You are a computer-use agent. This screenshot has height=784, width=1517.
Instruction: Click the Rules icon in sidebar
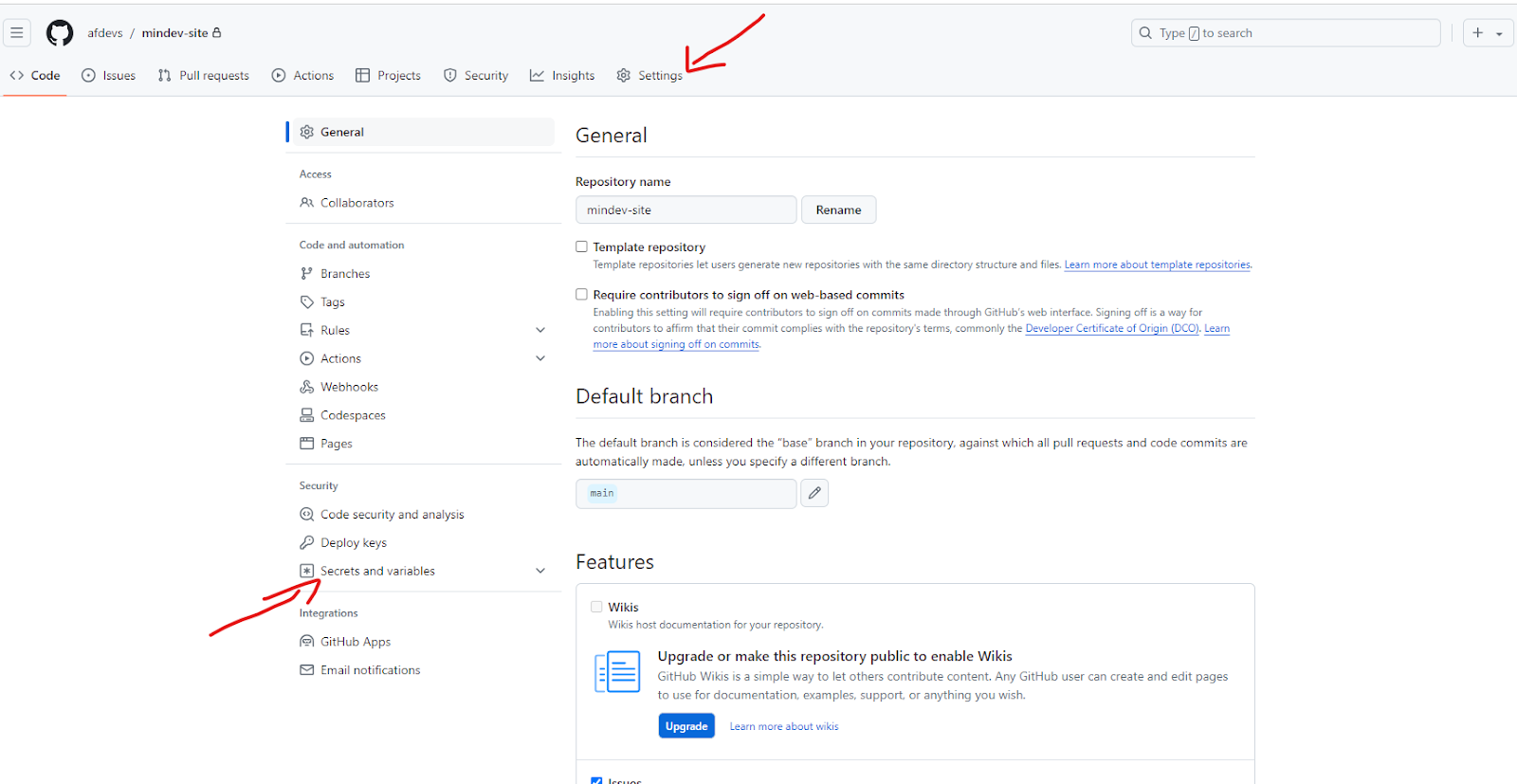[x=306, y=330]
